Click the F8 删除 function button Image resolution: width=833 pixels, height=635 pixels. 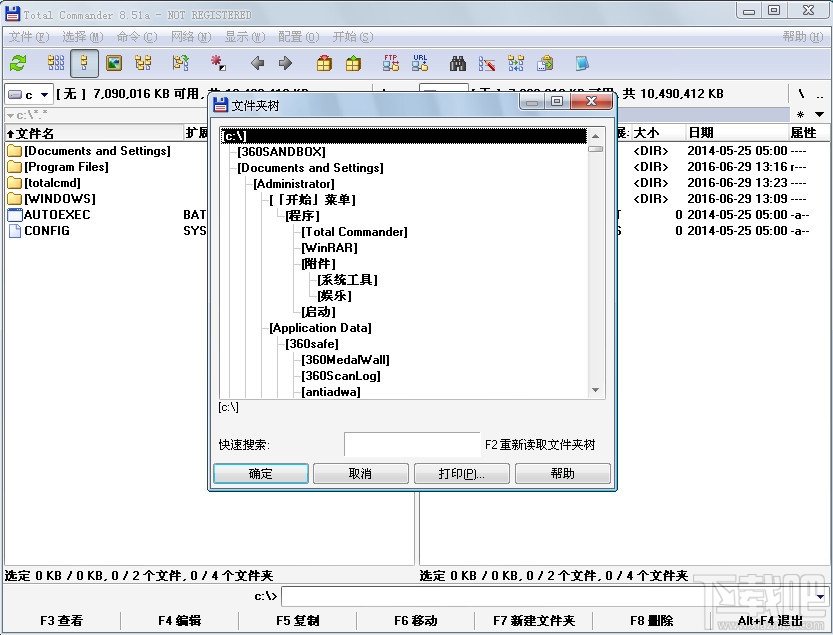coord(652,620)
